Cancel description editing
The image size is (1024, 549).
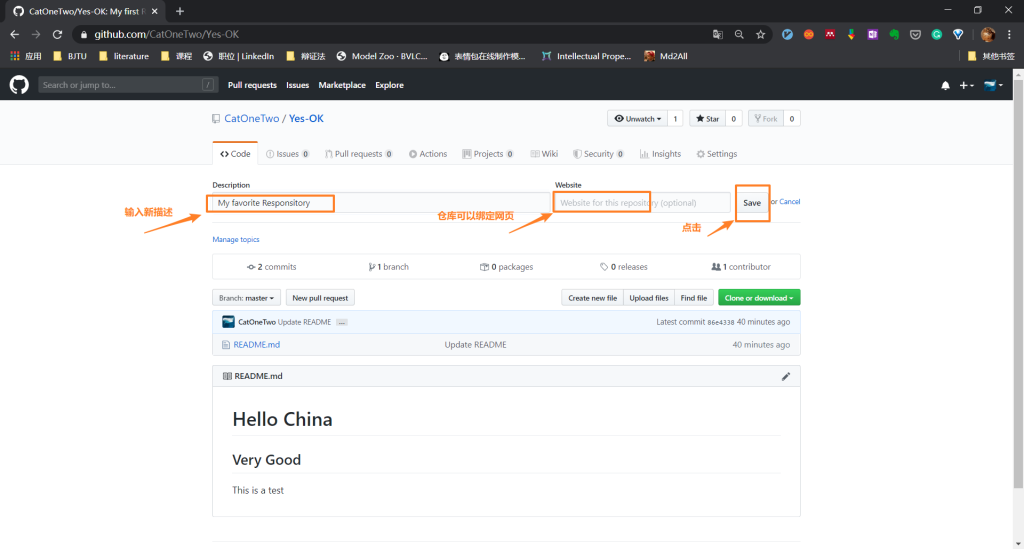pos(790,202)
